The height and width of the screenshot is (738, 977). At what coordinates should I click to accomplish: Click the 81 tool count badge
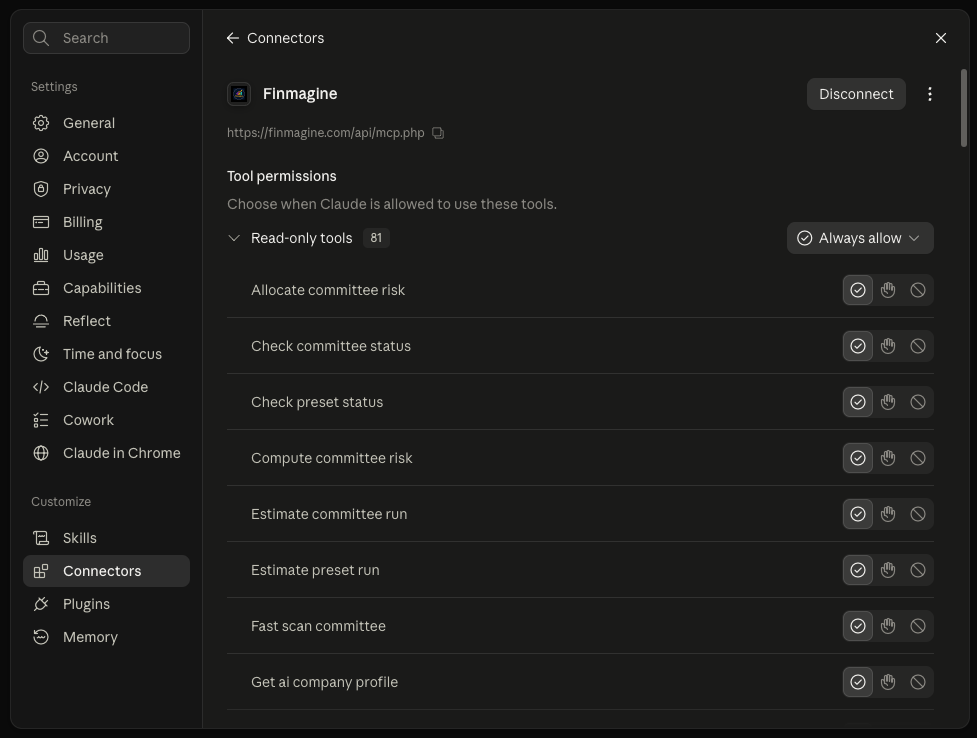tap(376, 238)
